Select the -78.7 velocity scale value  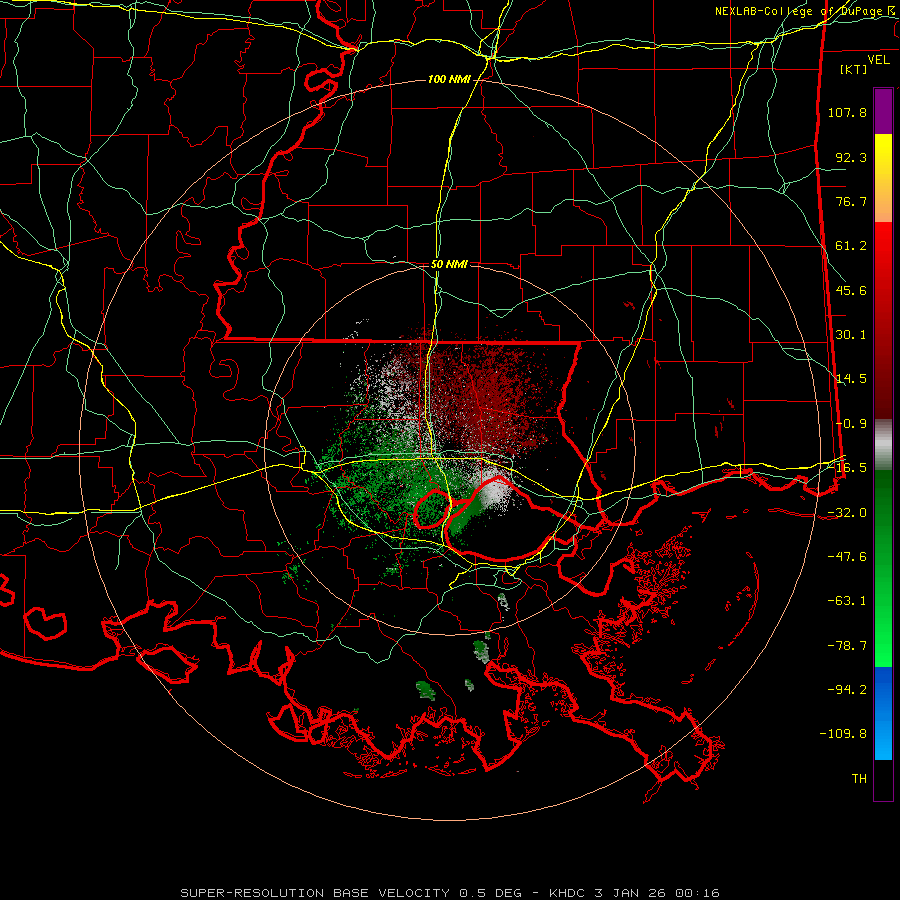847,646
